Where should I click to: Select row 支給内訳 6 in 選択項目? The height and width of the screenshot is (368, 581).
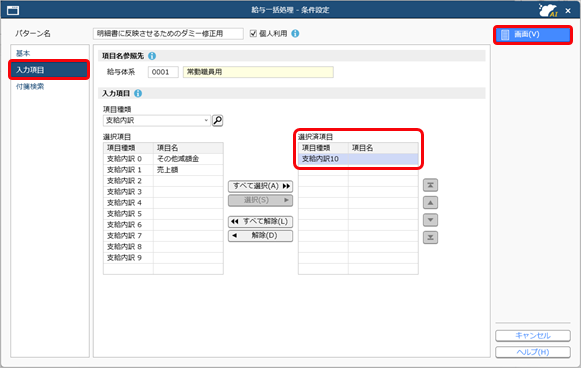163,225
